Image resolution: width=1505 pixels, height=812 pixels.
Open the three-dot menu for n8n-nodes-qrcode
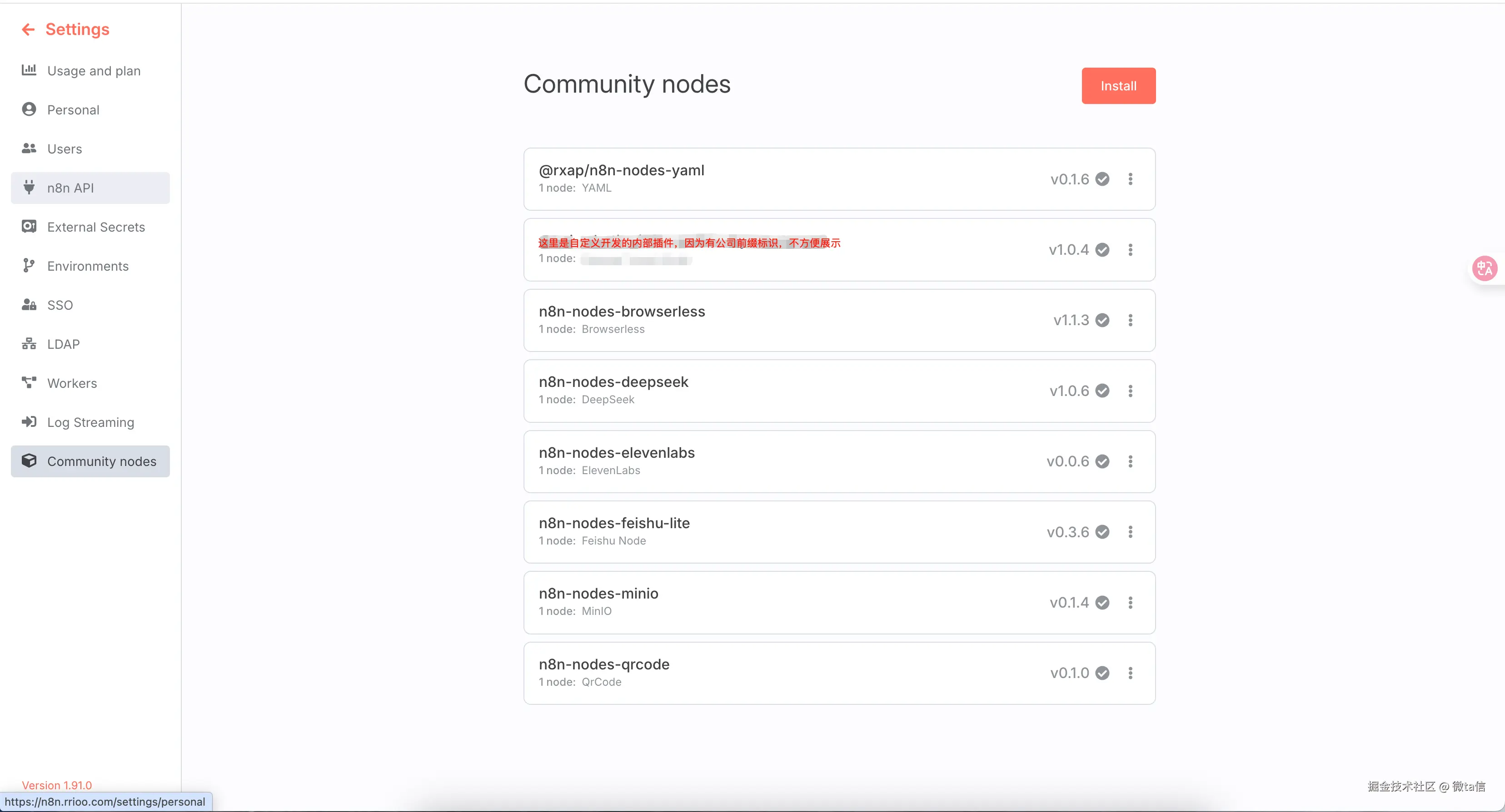click(x=1131, y=673)
